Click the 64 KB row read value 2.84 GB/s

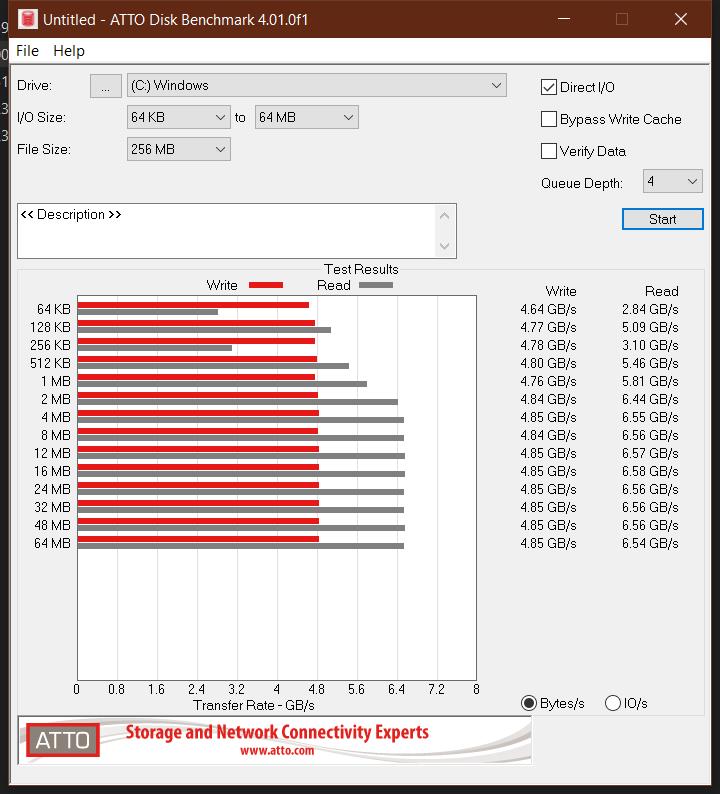coord(650,309)
